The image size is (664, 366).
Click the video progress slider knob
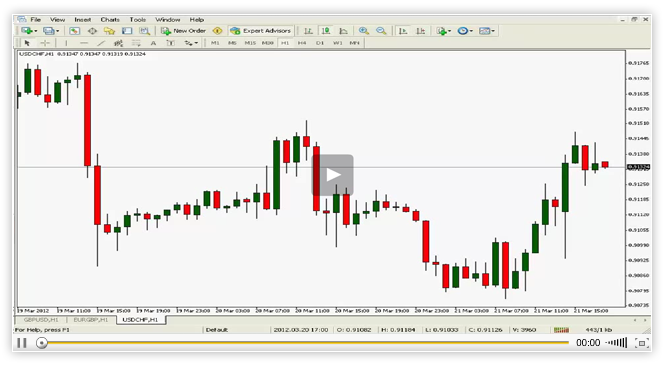(x=42, y=343)
